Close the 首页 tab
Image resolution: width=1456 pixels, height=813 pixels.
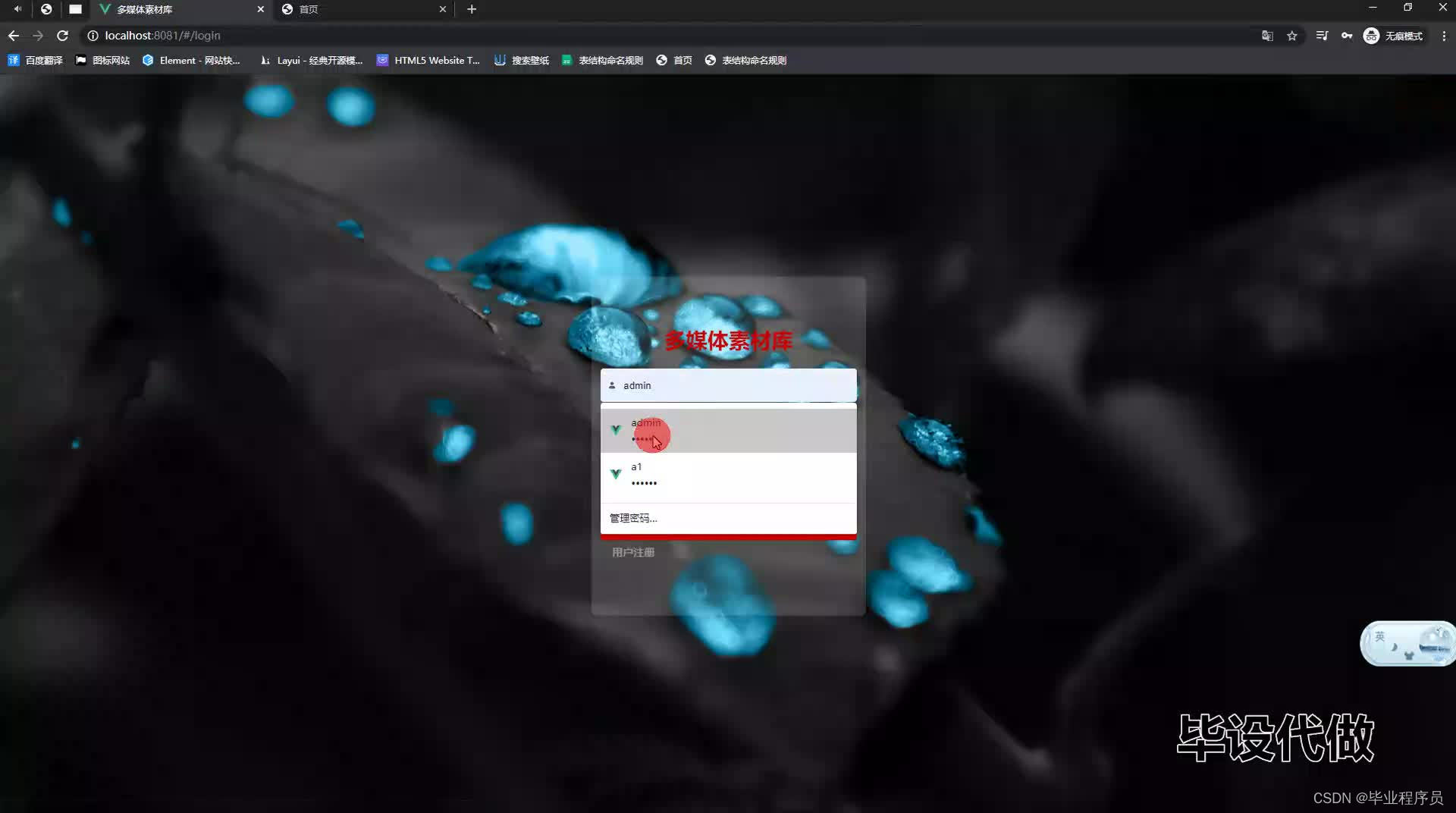tap(443, 9)
